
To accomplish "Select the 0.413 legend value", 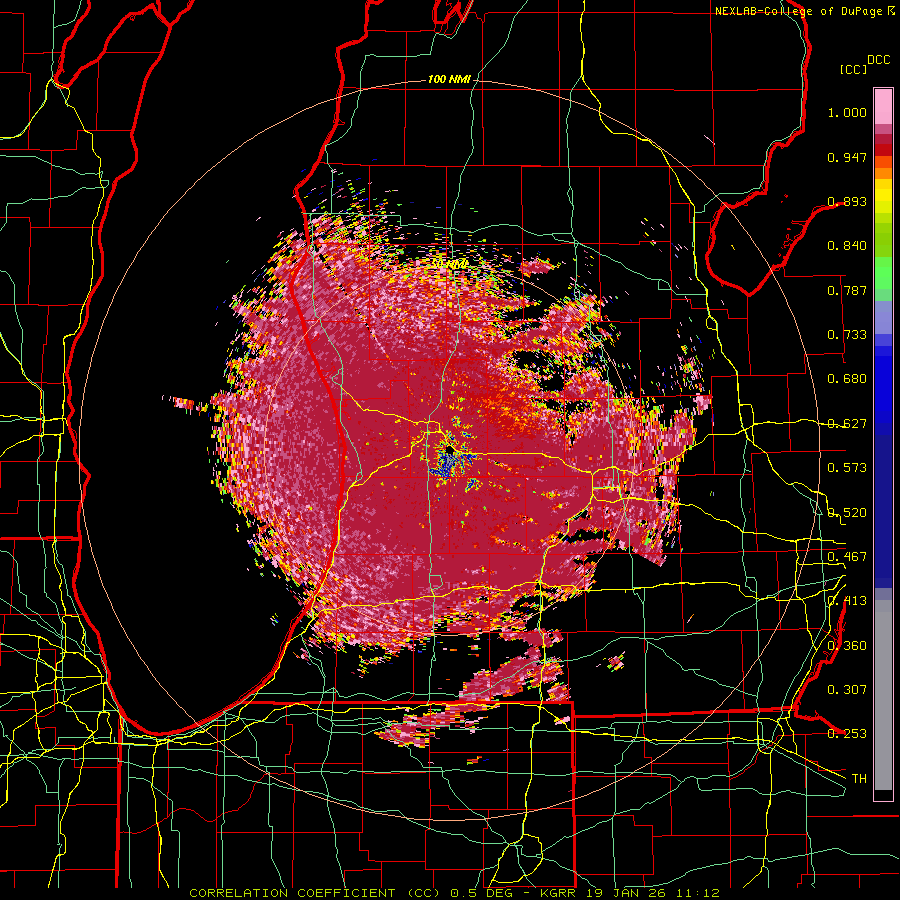I will (847, 601).
